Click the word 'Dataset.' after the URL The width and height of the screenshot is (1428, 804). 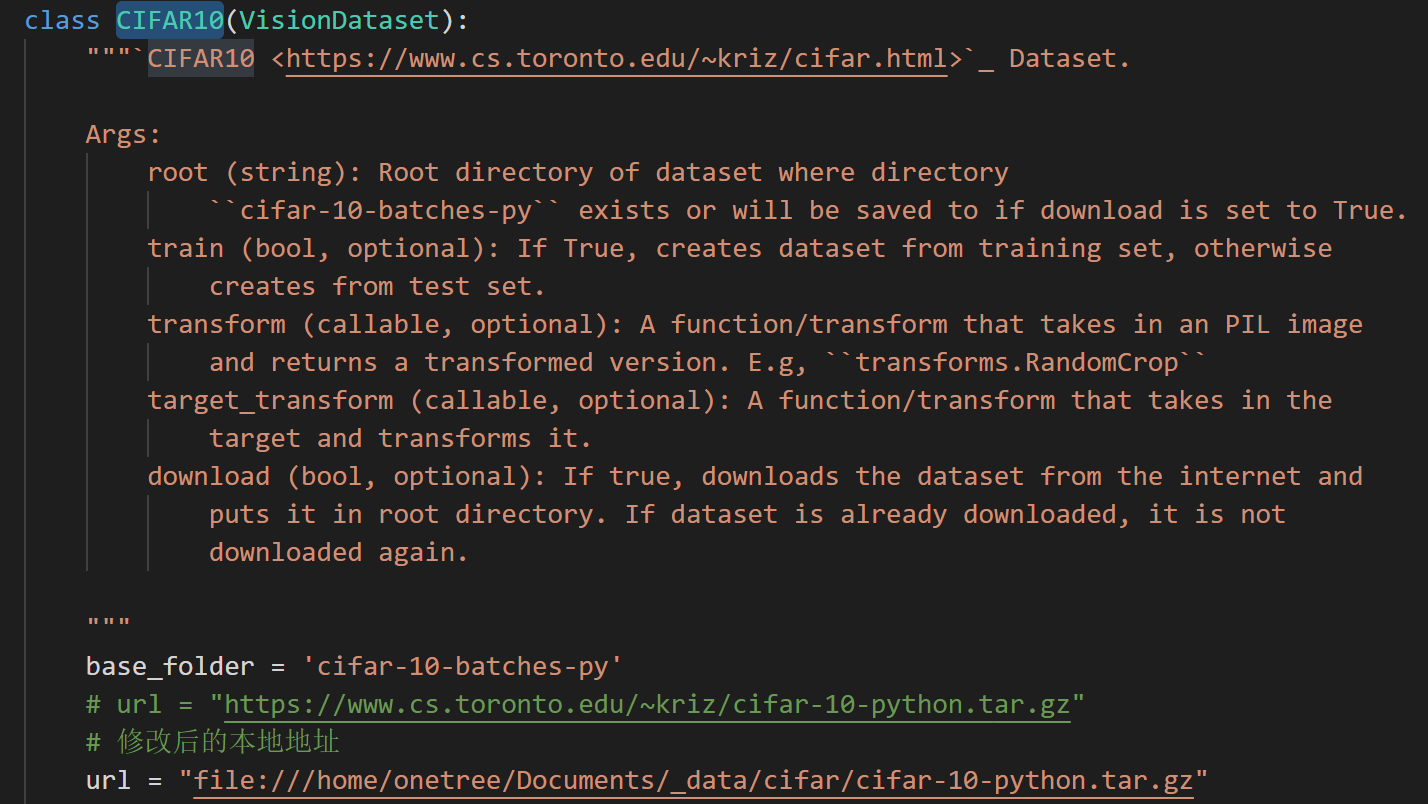(1069, 59)
